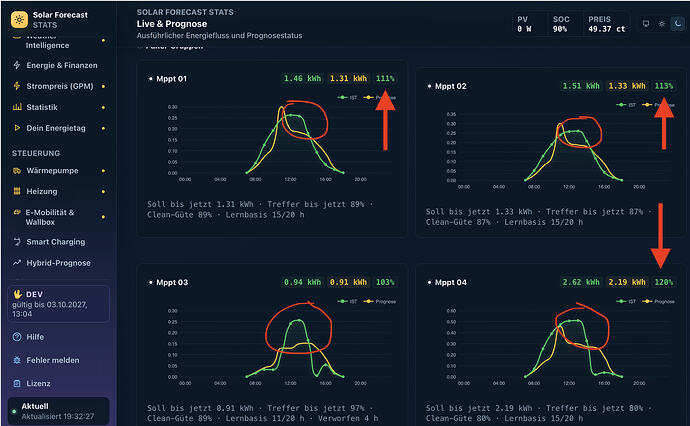
Task: Click the 1.46 kWh green badge
Action: click(302, 78)
